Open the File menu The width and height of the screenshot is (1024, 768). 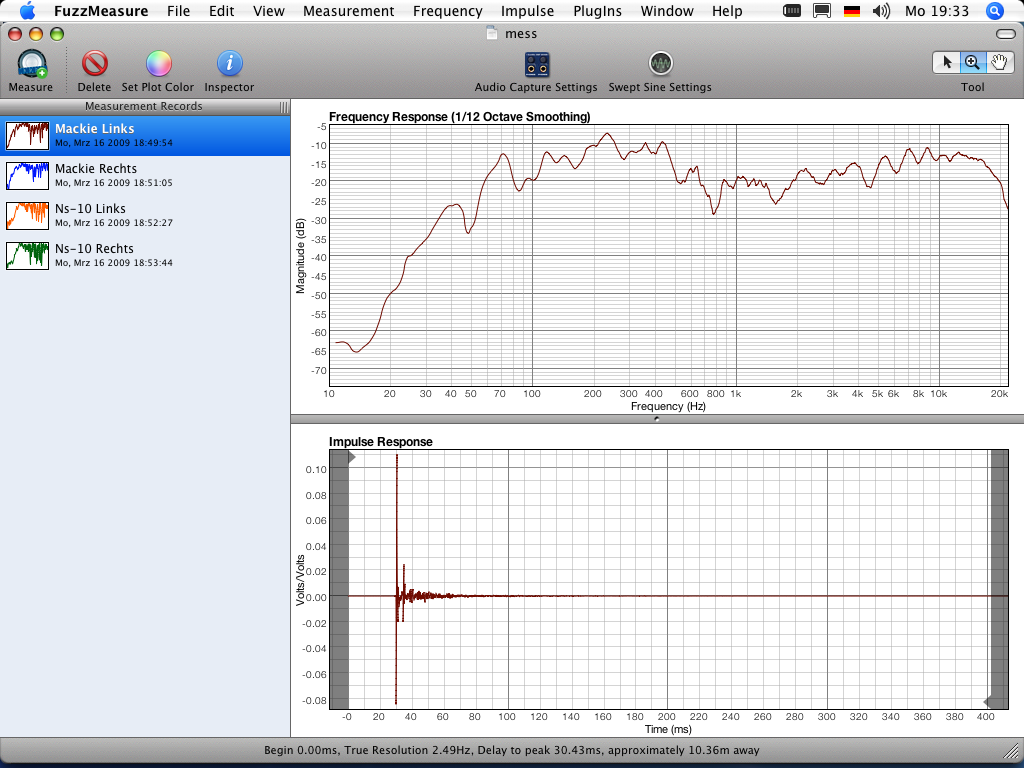(x=178, y=11)
